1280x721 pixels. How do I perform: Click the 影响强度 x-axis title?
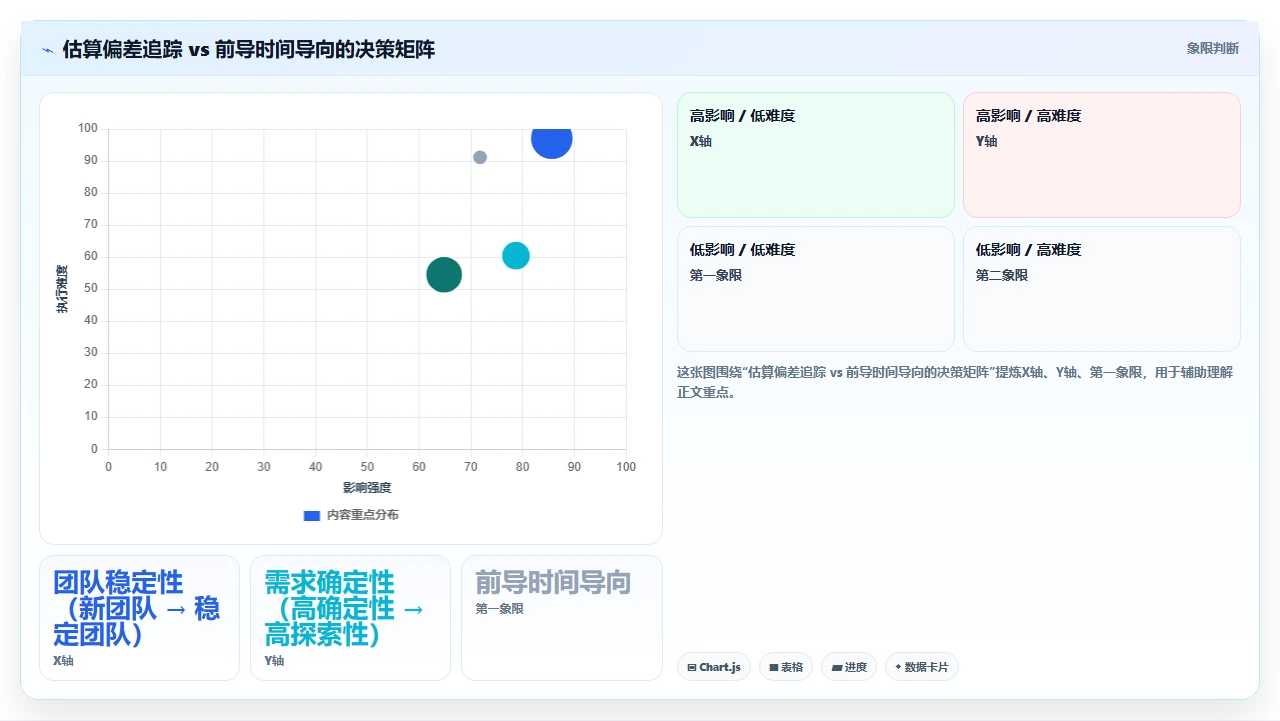[367, 488]
